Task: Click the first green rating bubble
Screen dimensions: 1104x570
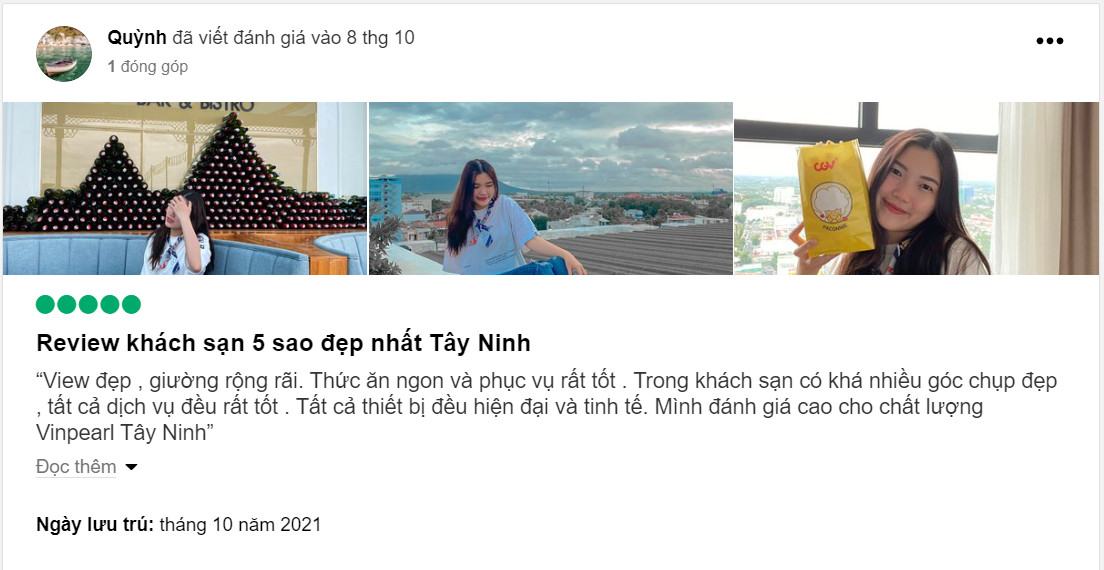Action: (46, 305)
